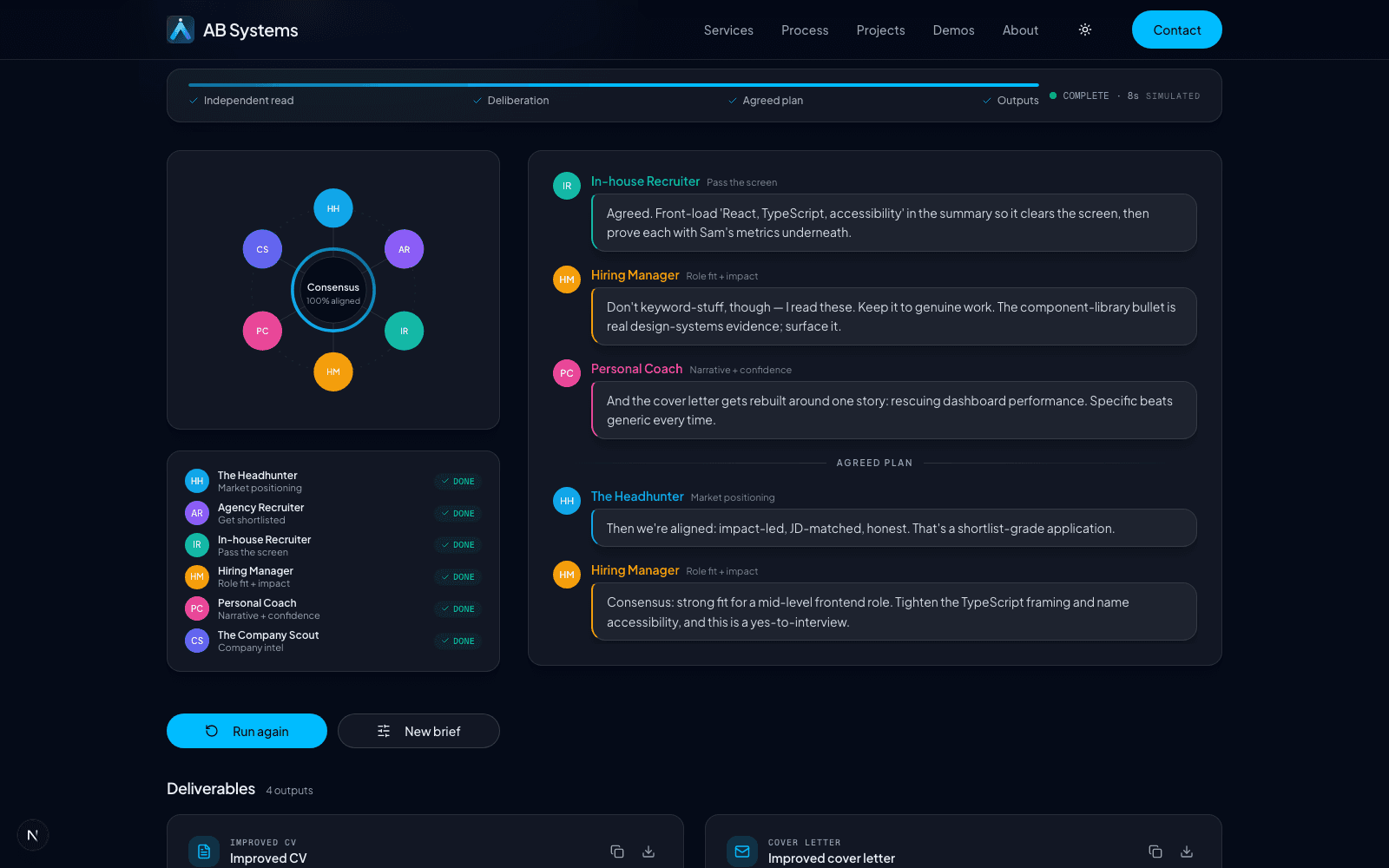Select the Agreed plan step
The width and height of the screenshot is (1389, 868).
(766, 101)
